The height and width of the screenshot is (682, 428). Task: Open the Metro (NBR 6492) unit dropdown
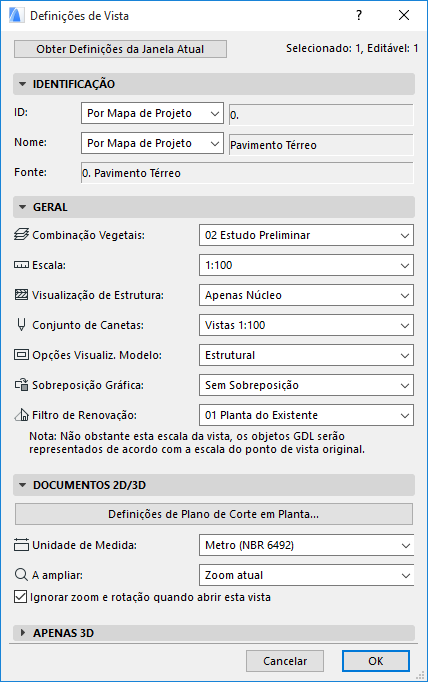pyautogui.click(x=306, y=545)
